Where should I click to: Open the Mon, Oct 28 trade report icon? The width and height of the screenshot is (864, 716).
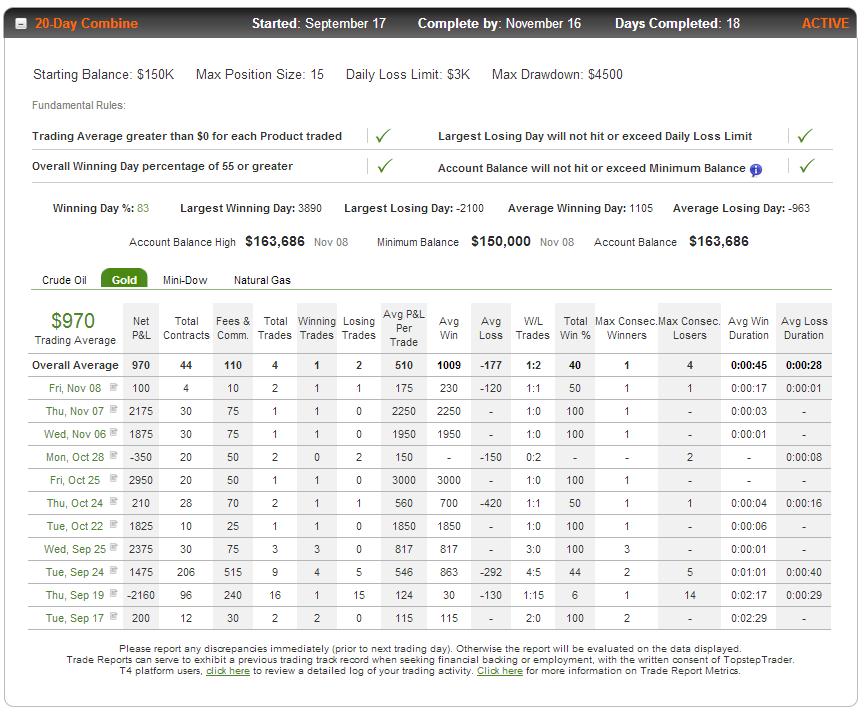(x=113, y=456)
